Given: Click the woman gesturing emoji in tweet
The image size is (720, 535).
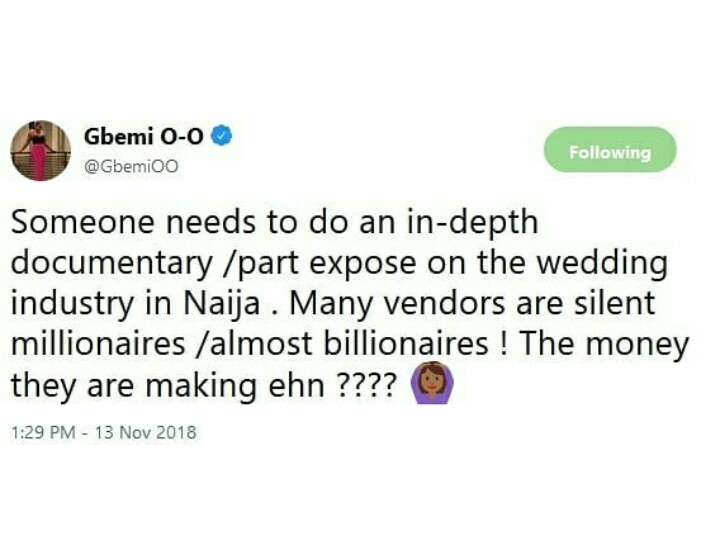Looking at the screenshot, I should tap(433, 386).
